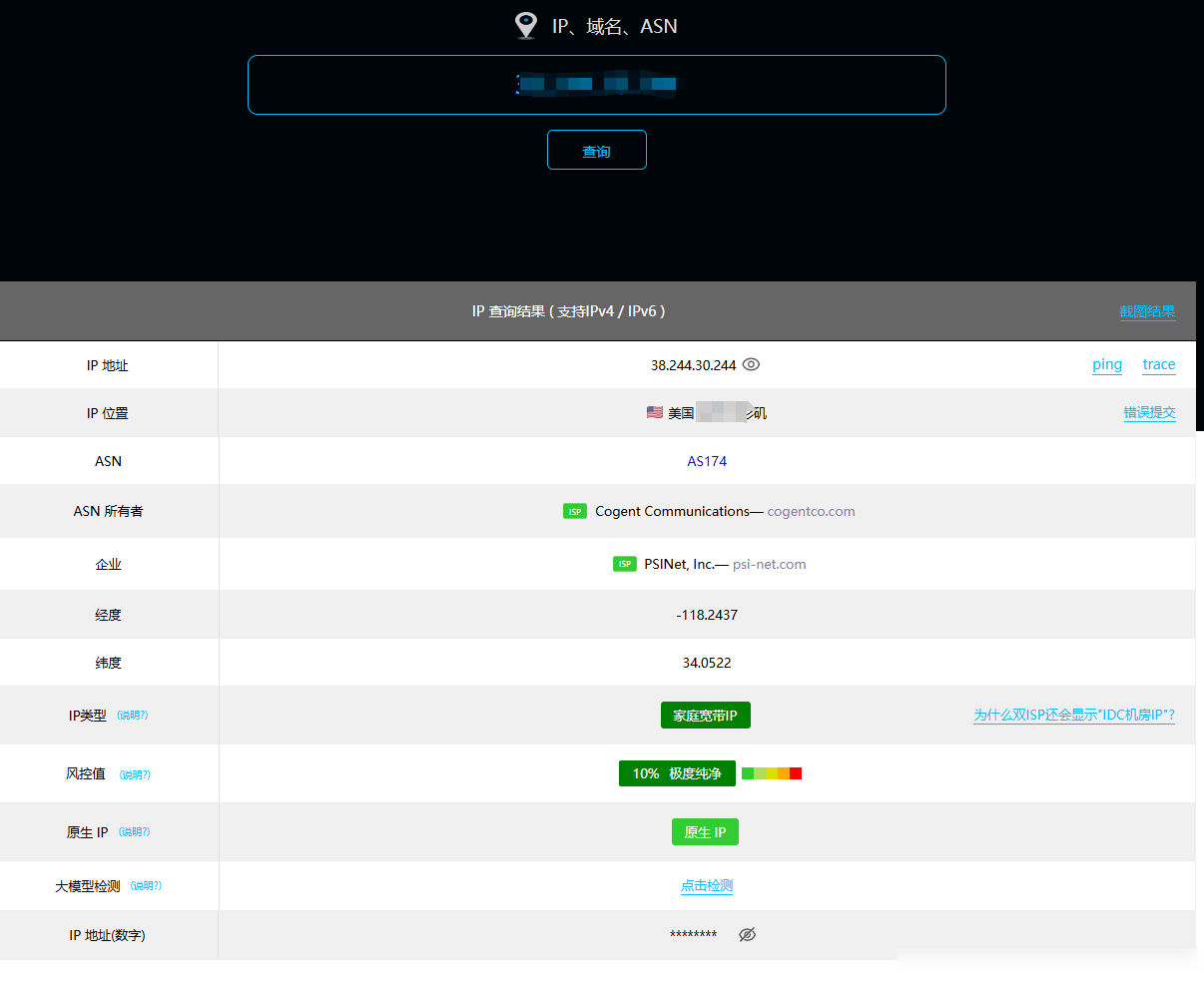Open the trace link
This screenshot has width=1204, height=982.
pyautogui.click(x=1159, y=364)
